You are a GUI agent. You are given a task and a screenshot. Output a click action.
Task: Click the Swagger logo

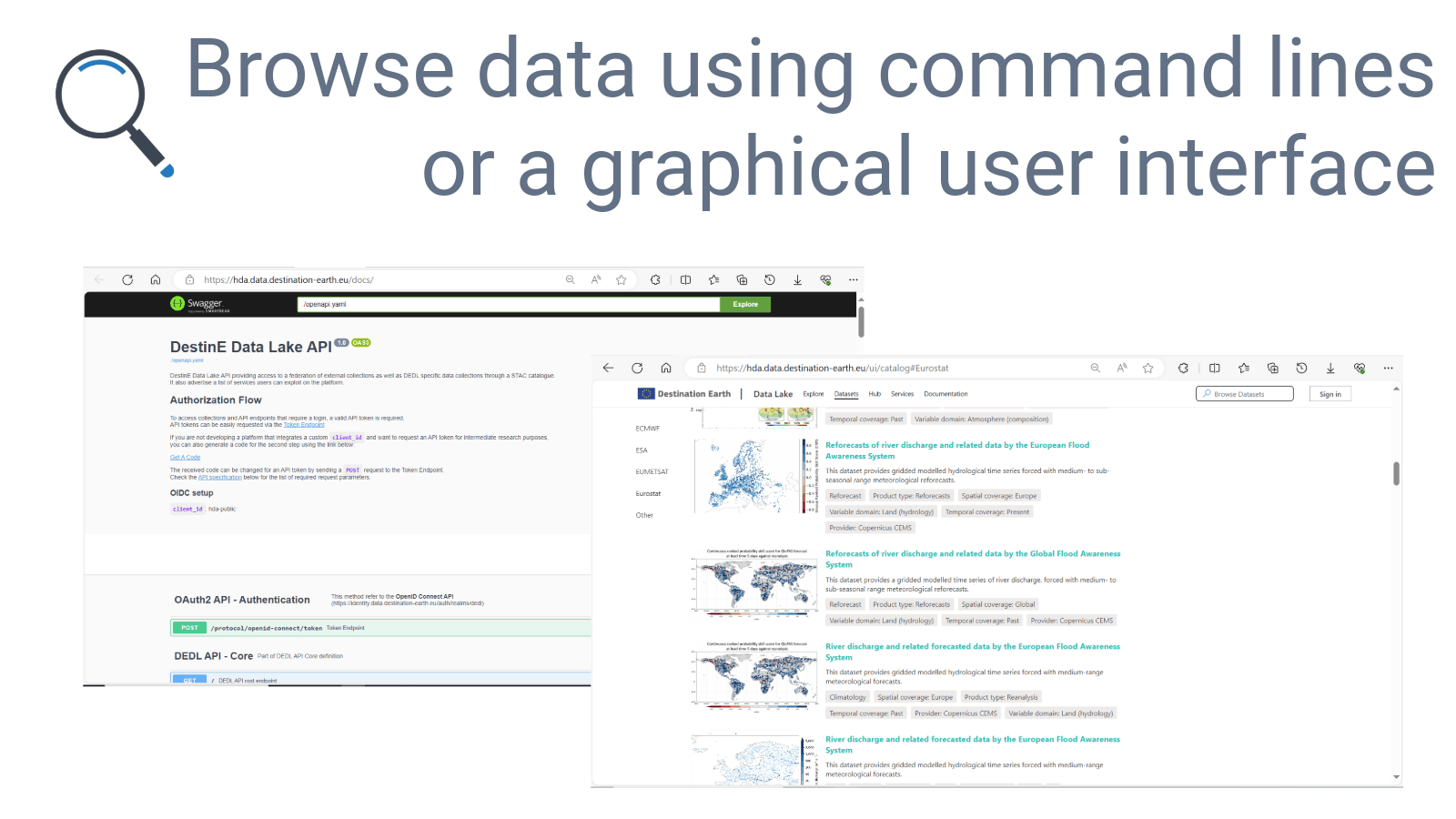200,304
